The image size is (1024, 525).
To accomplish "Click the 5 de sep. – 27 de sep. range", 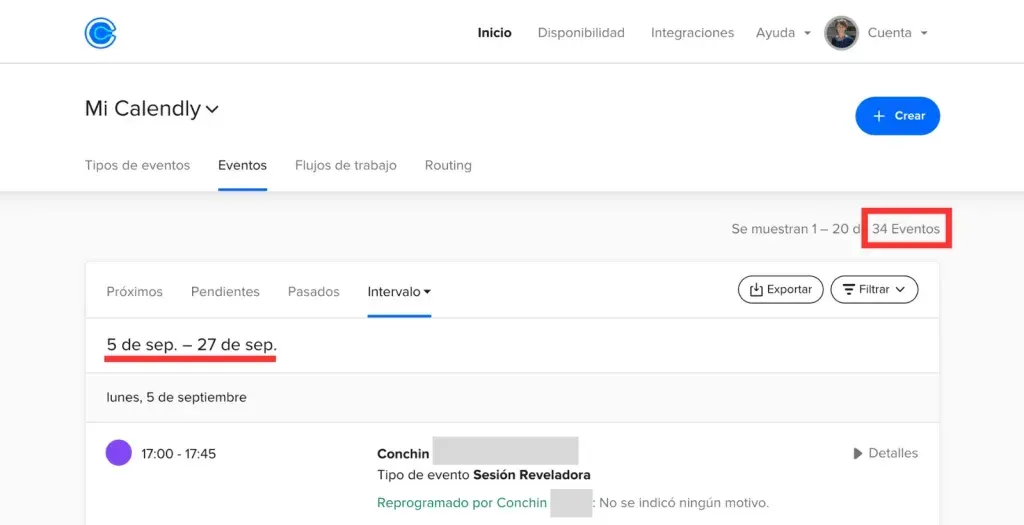I will (191, 345).
